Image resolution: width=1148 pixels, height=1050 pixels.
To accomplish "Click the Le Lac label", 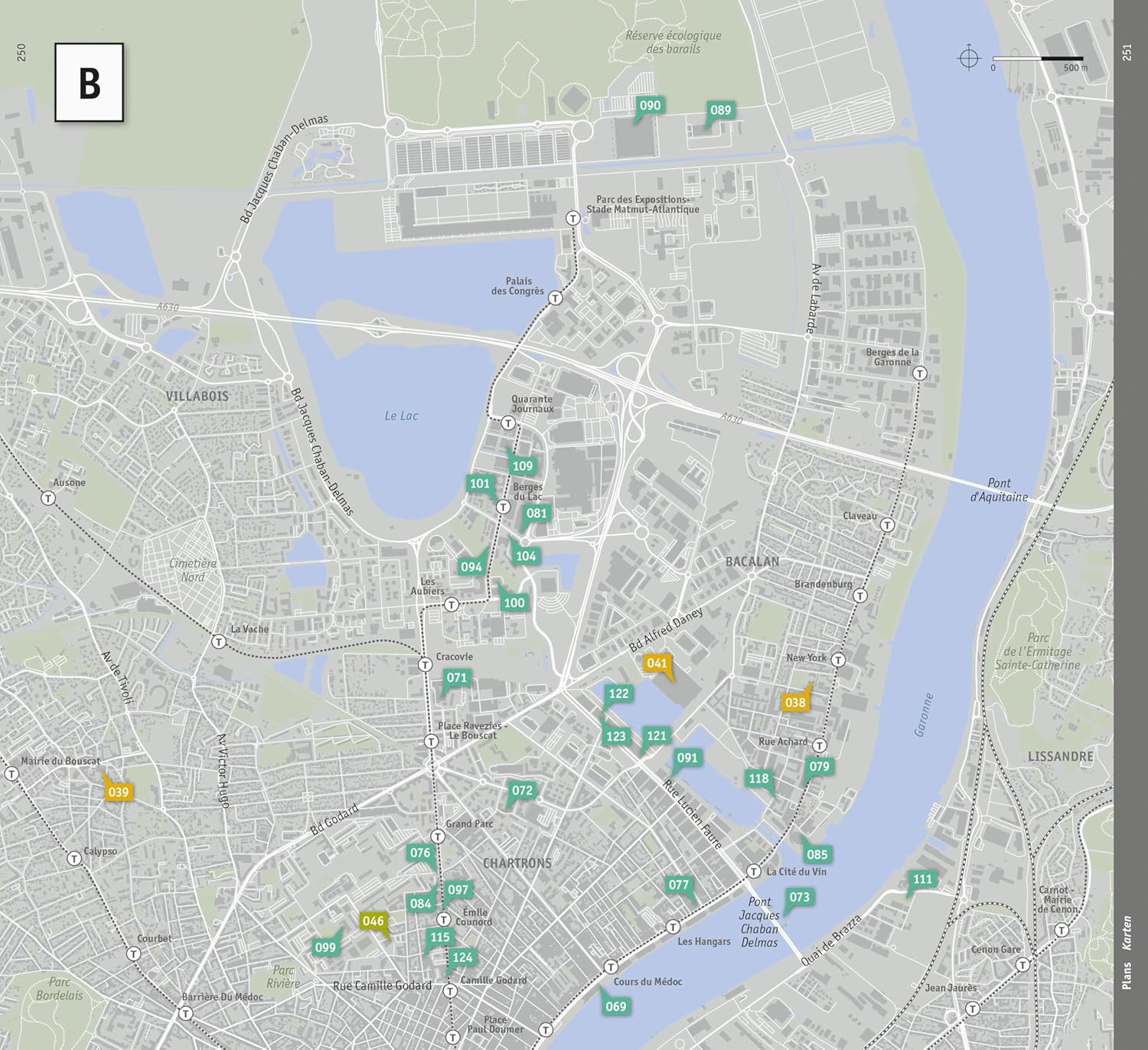I will coord(401,416).
